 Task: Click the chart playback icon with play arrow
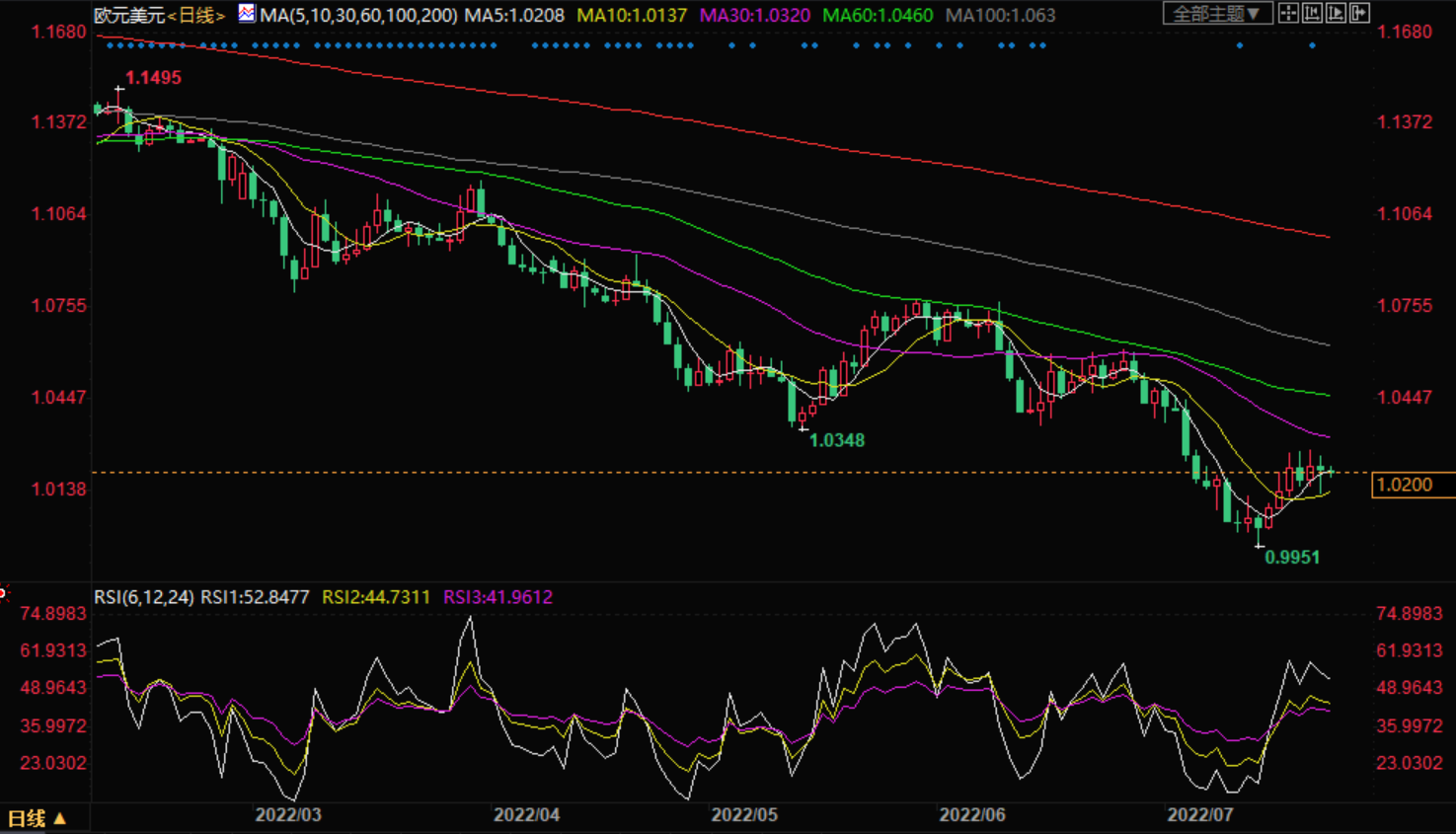(x=1336, y=14)
